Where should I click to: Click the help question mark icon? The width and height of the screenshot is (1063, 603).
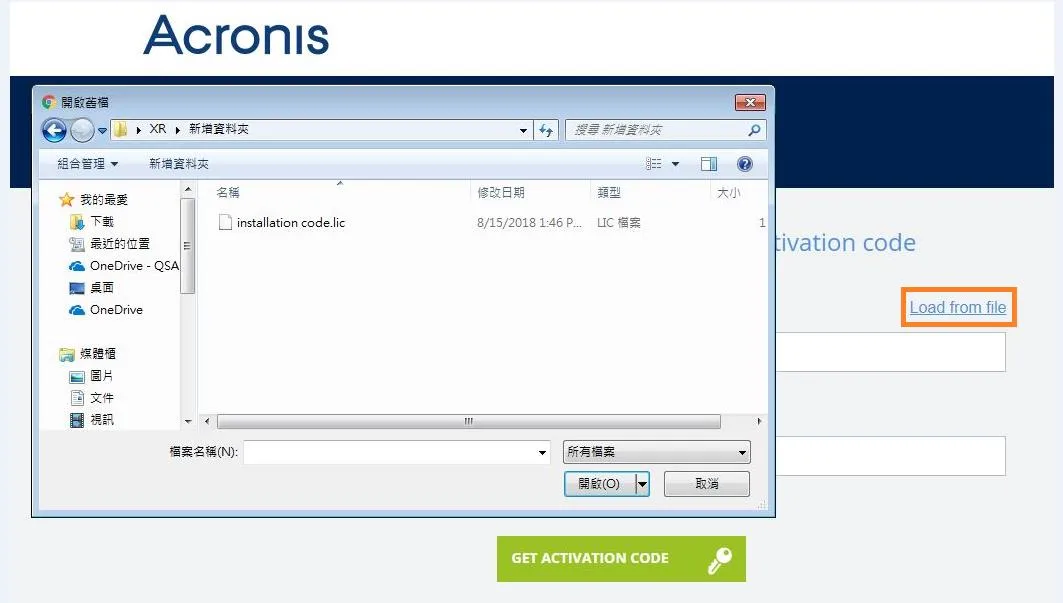744,164
